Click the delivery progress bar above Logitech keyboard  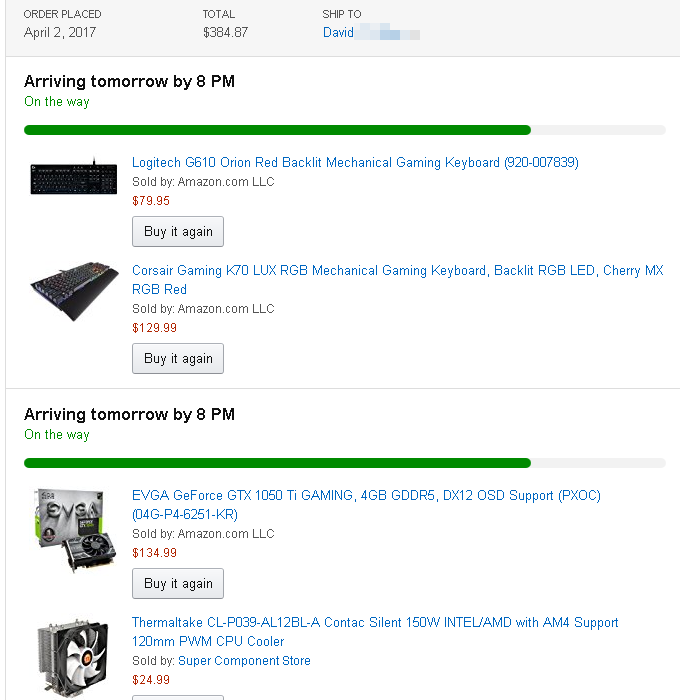tap(344, 130)
